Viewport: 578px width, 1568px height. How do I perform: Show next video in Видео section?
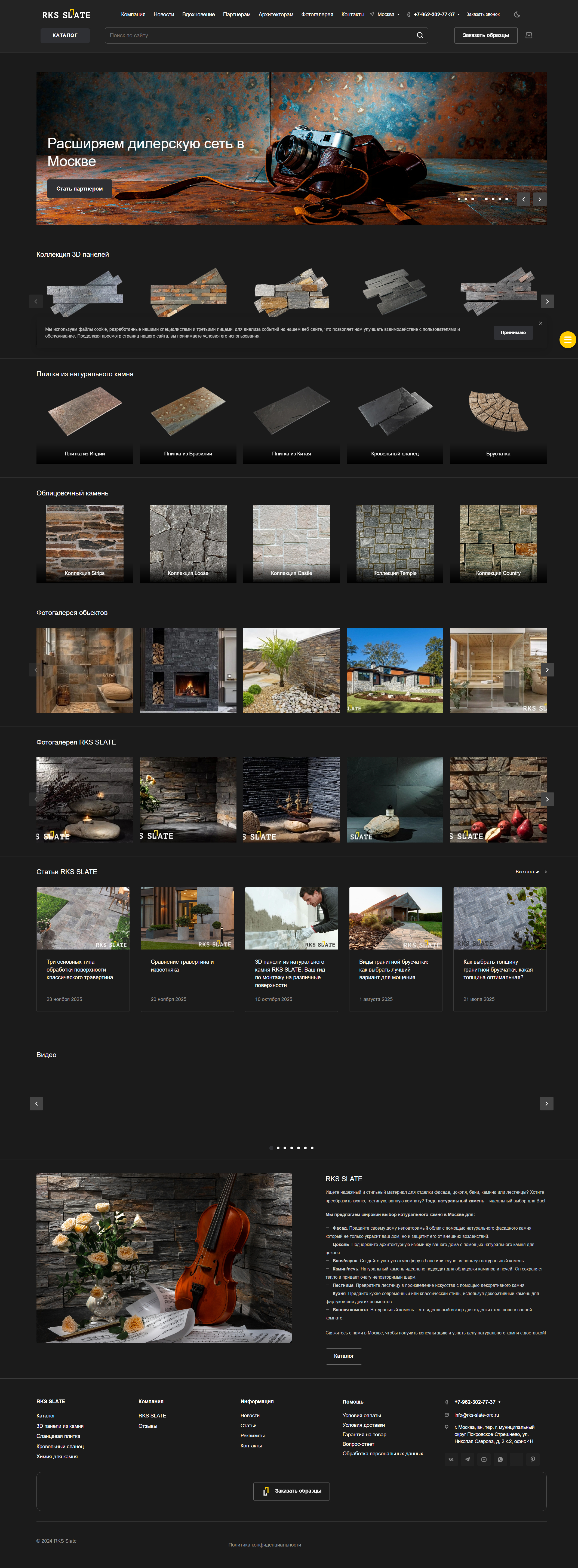coord(546,1104)
